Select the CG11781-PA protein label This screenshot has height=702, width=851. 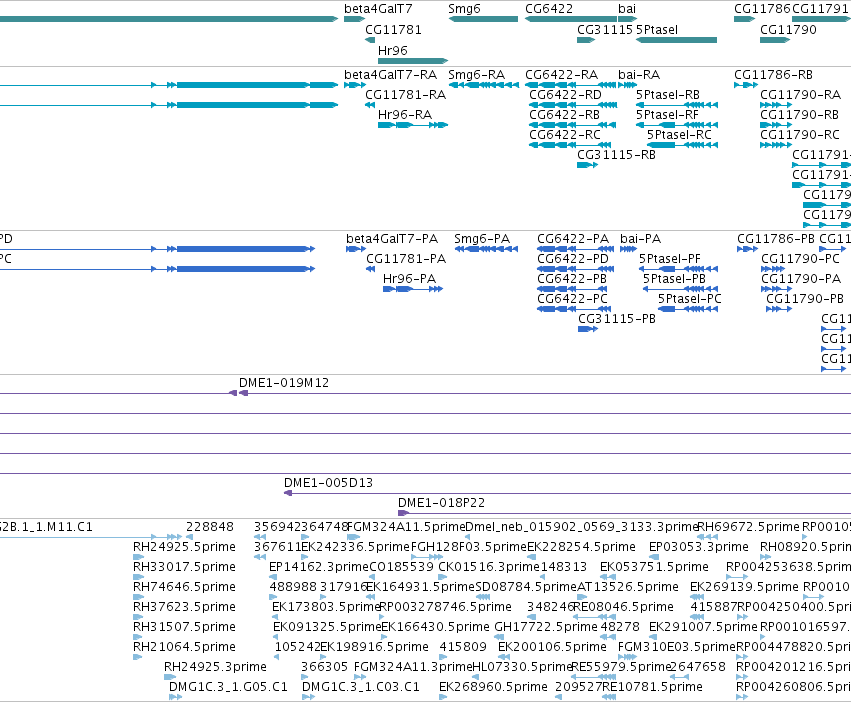(x=406, y=259)
